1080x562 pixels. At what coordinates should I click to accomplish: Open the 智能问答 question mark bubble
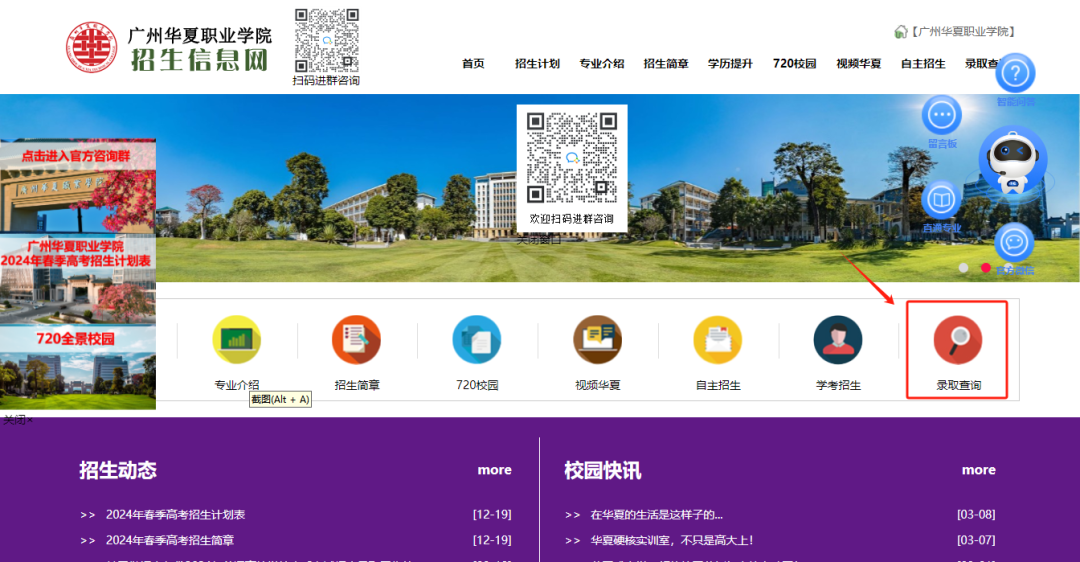point(1015,74)
